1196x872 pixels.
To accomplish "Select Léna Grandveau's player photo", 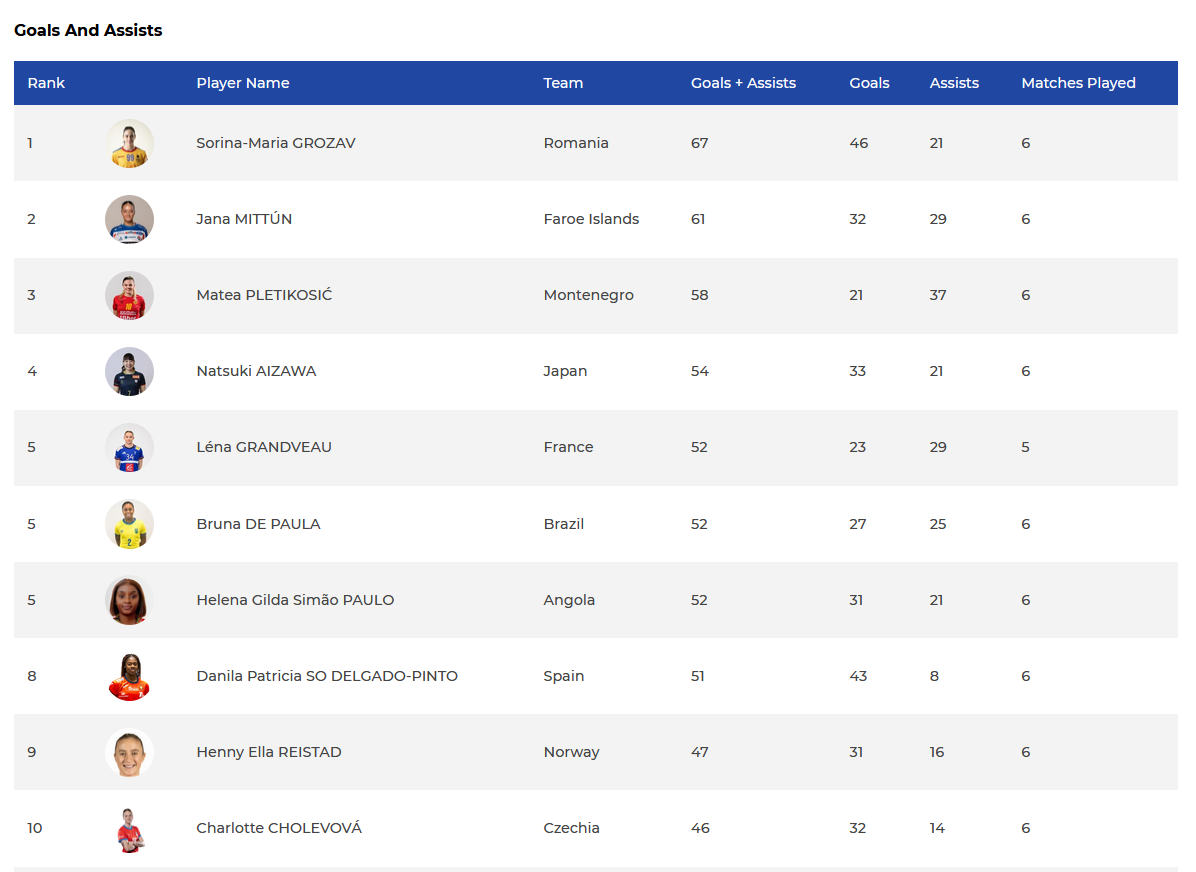I will [129, 447].
